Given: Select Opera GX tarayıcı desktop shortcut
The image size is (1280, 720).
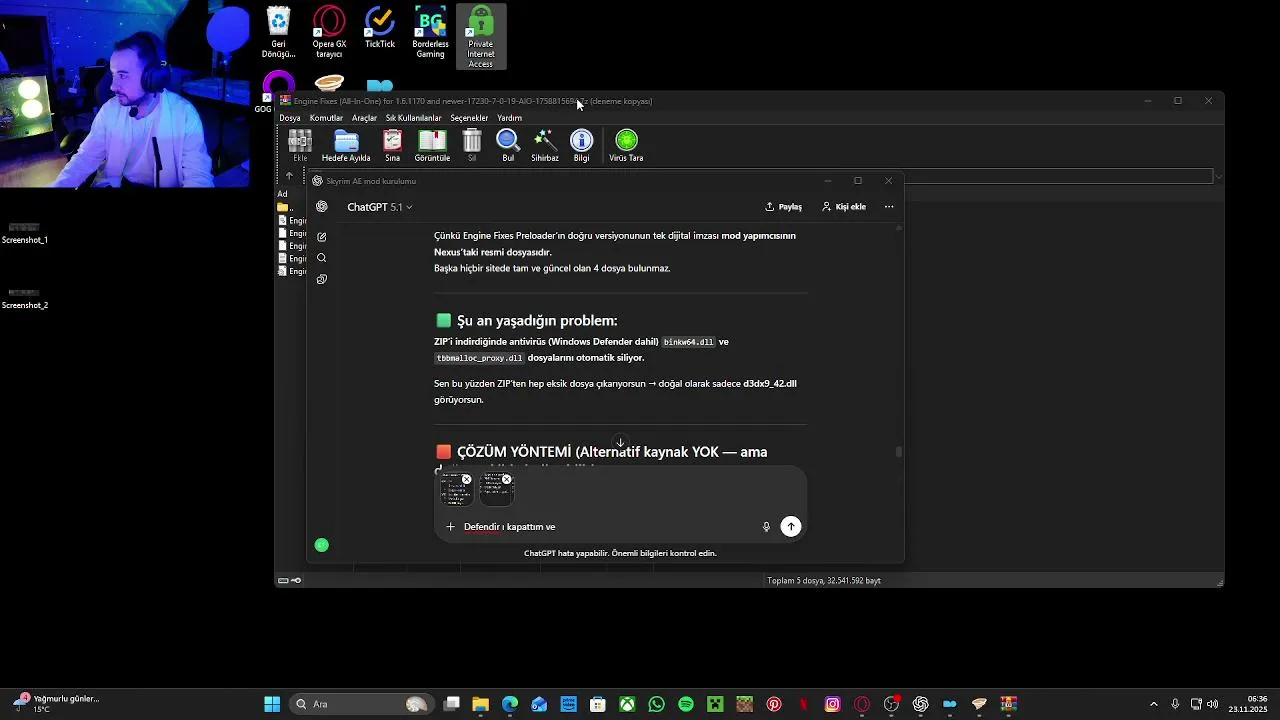Looking at the screenshot, I should [329, 32].
